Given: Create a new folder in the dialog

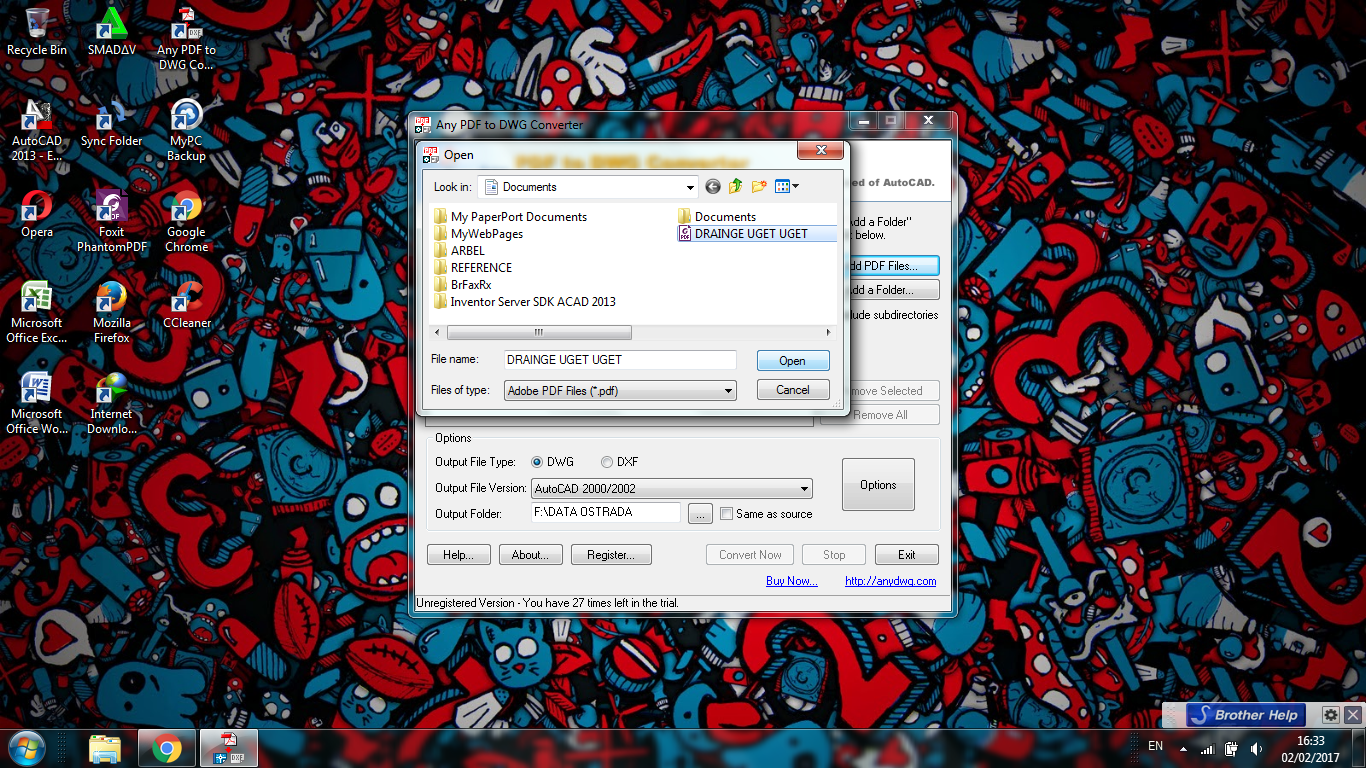Looking at the screenshot, I should pos(758,186).
